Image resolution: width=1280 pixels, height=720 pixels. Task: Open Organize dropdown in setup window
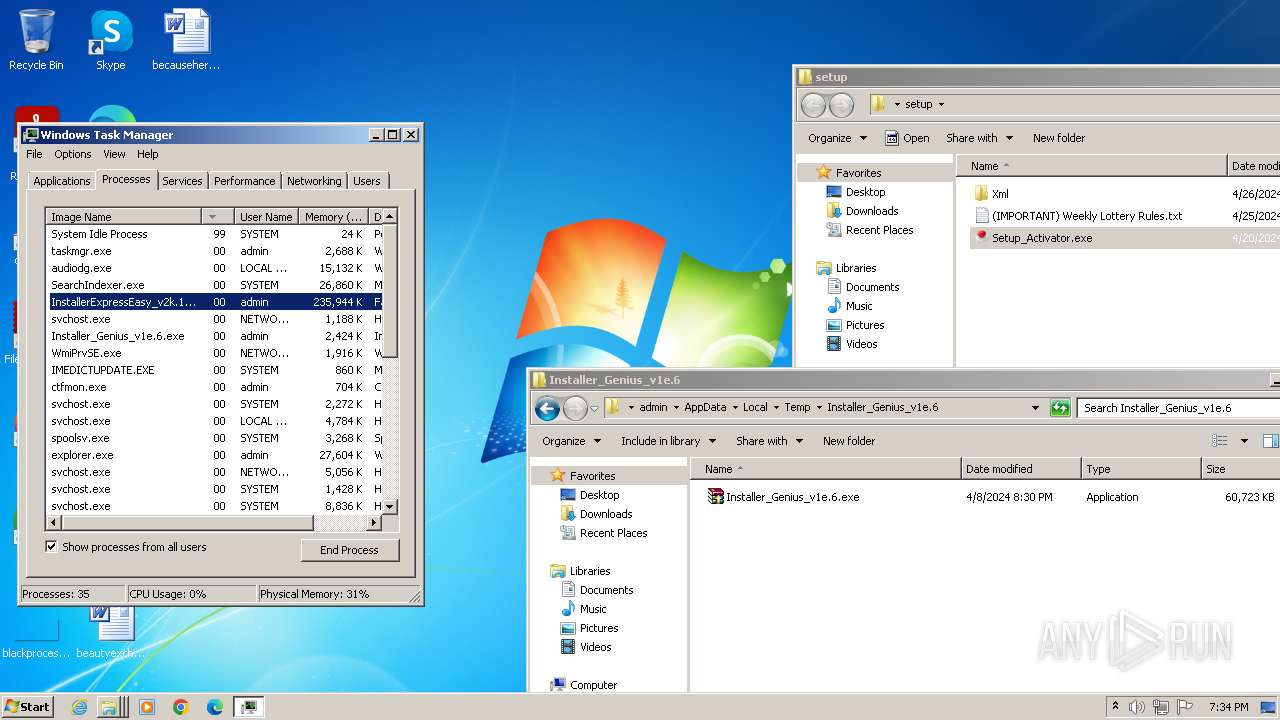point(838,138)
